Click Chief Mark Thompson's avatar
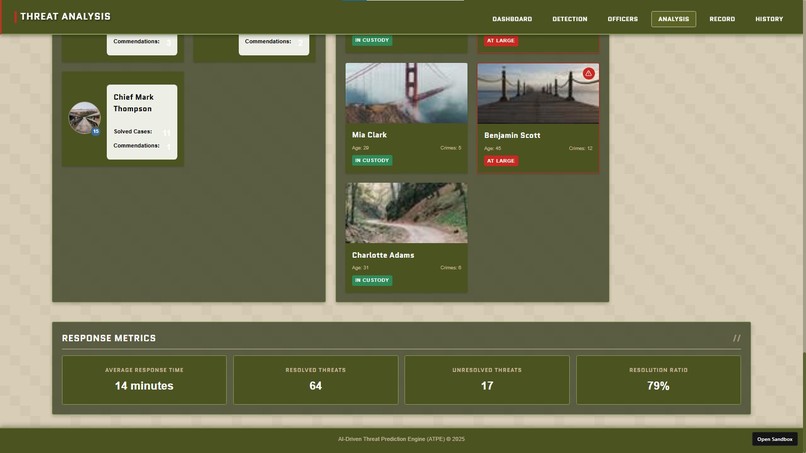 pos(84,118)
